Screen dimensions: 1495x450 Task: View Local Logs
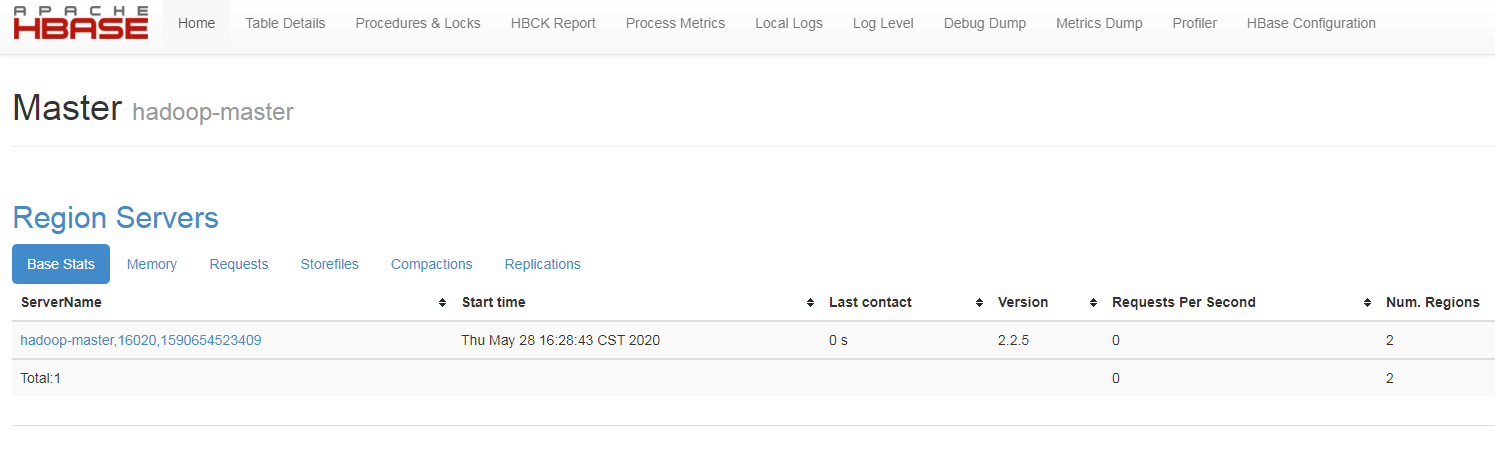coord(789,23)
